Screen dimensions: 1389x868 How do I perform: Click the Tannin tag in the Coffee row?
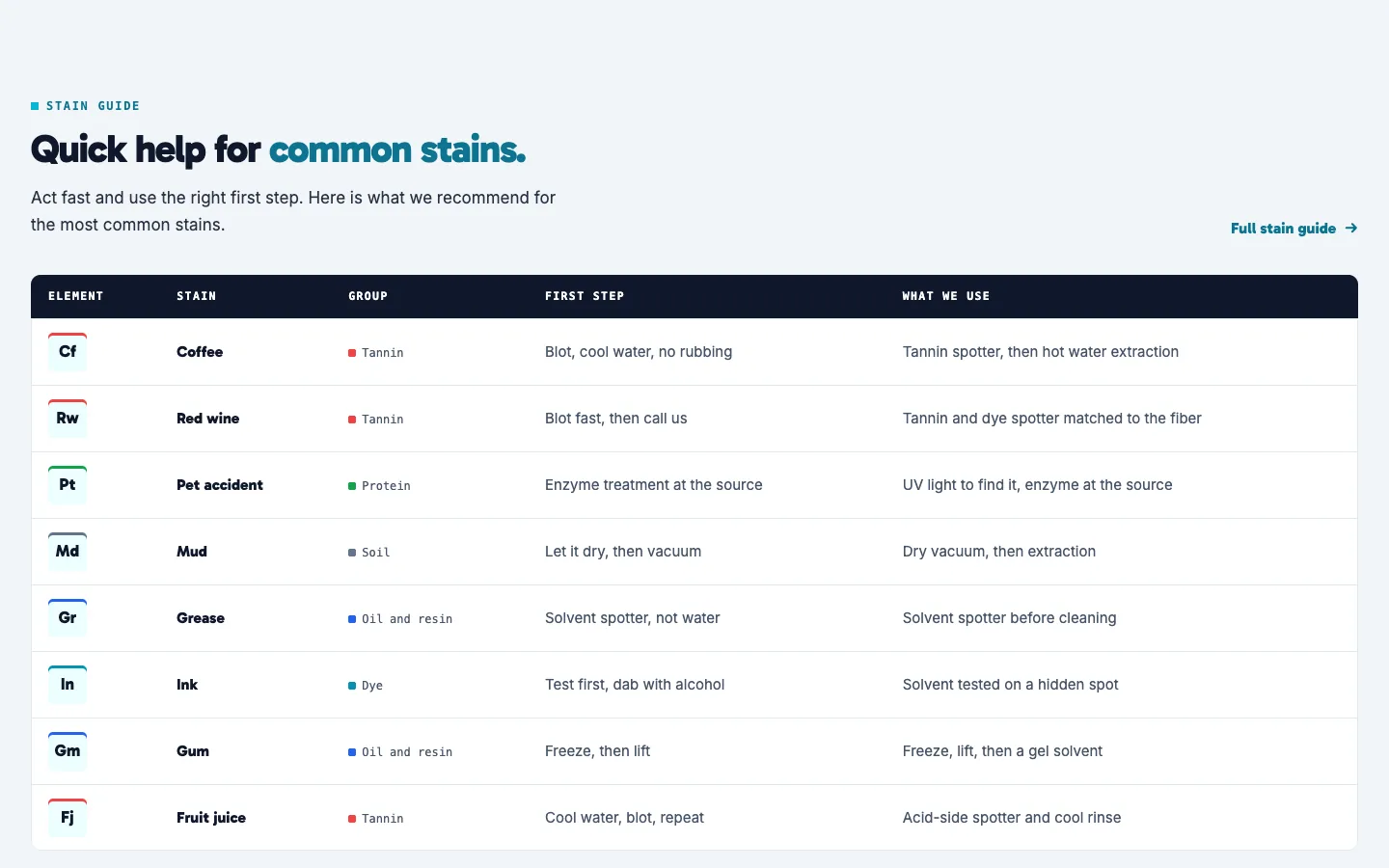coord(376,353)
